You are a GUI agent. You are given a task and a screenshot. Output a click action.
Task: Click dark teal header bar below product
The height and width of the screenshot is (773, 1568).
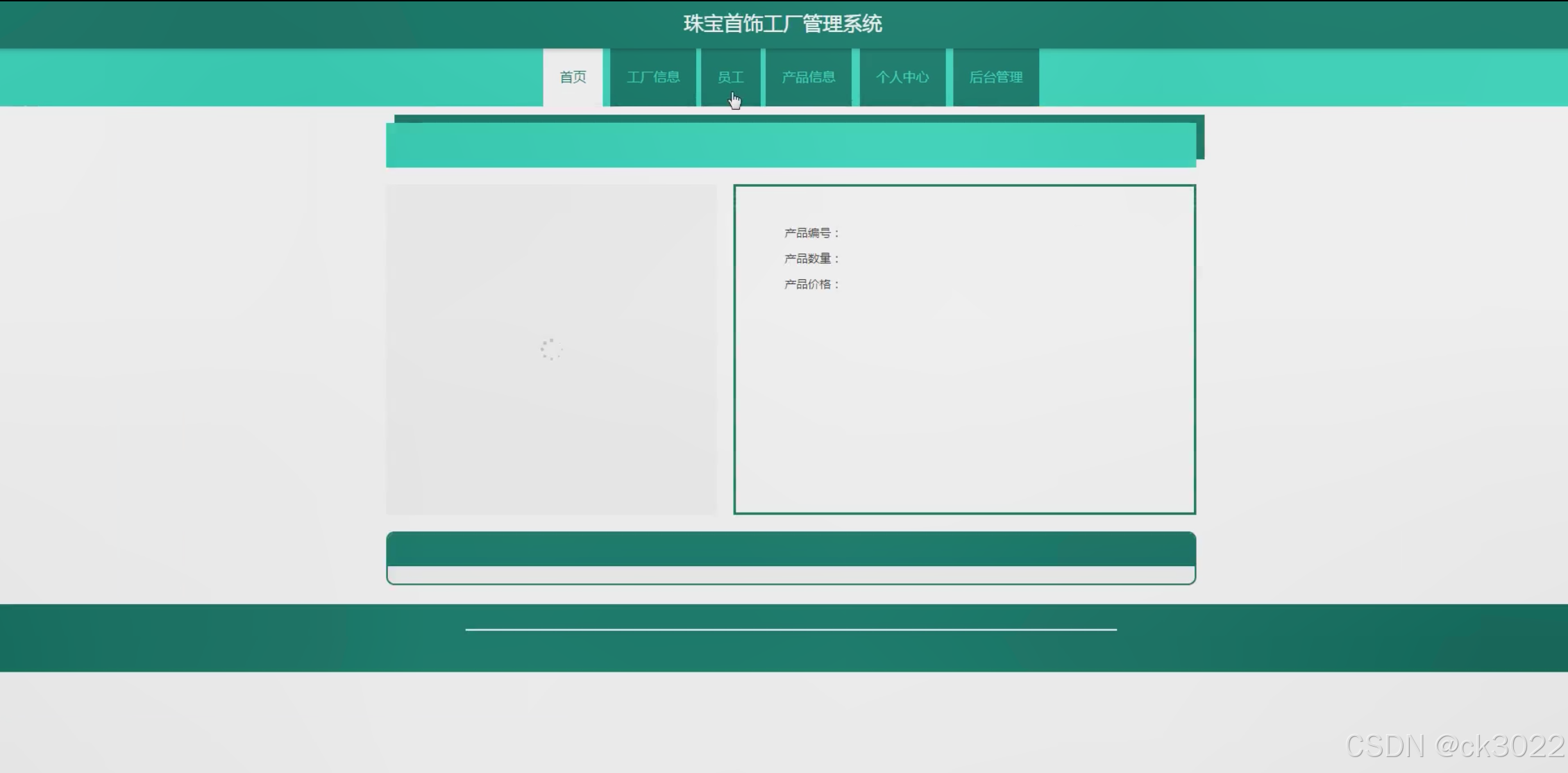(x=790, y=549)
